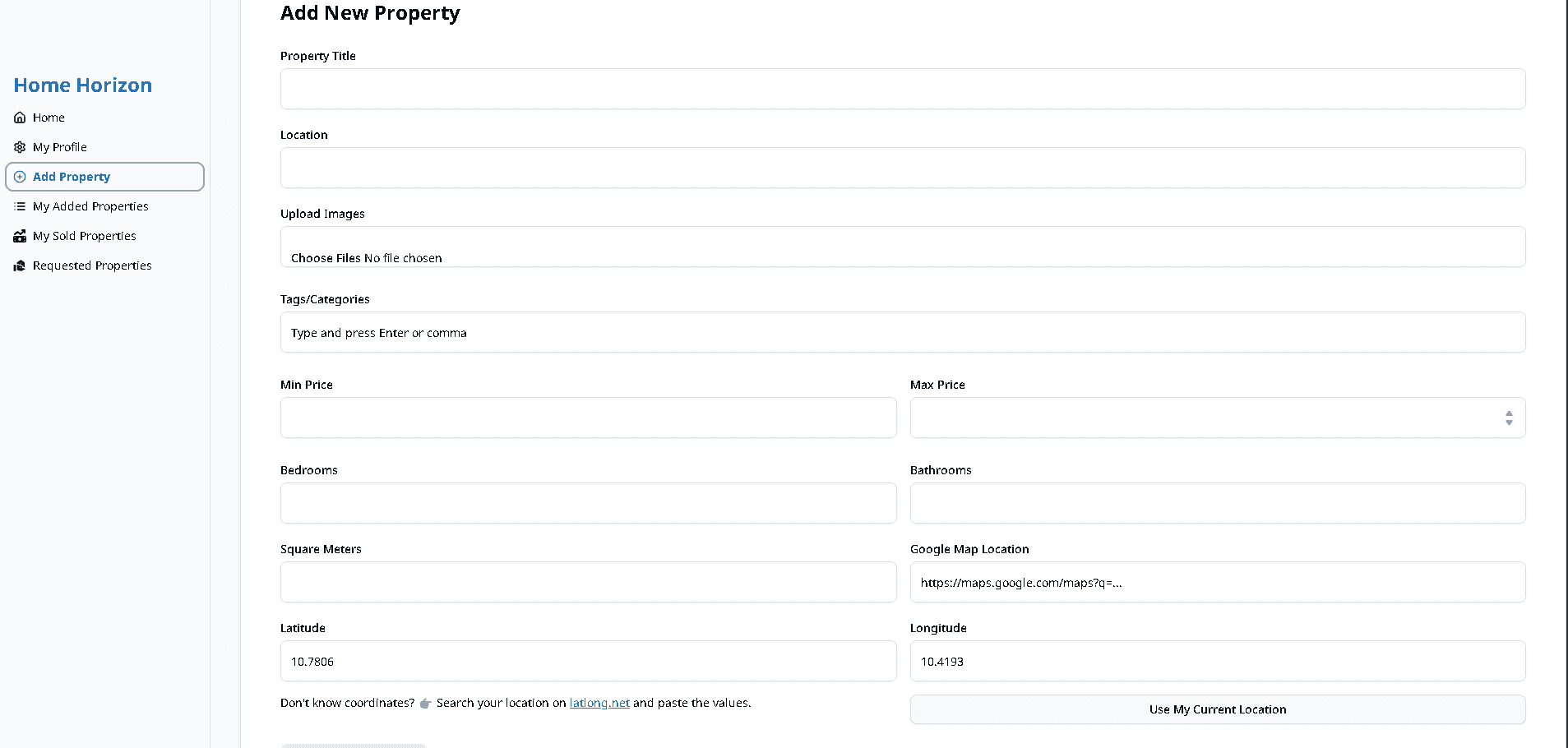Select the My Sold Properties briefcase icon
This screenshot has width=1568, height=748.
click(19, 236)
